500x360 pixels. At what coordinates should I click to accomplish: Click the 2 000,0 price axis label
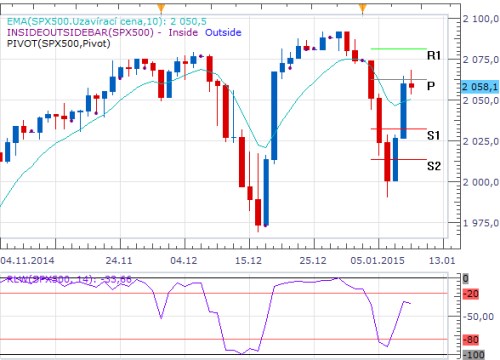[481, 182]
